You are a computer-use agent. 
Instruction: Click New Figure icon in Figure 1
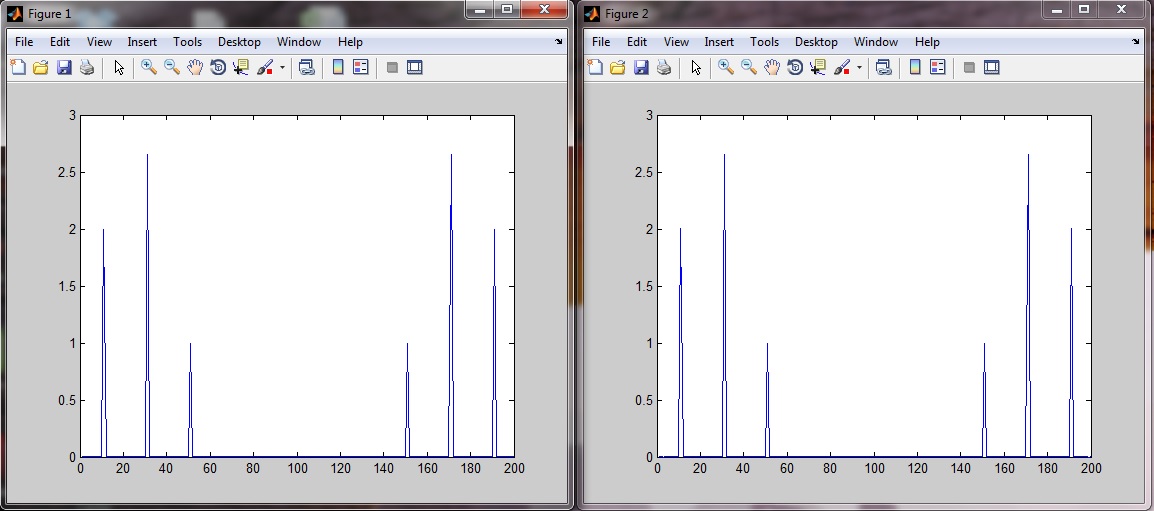click(x=17, y=68)
